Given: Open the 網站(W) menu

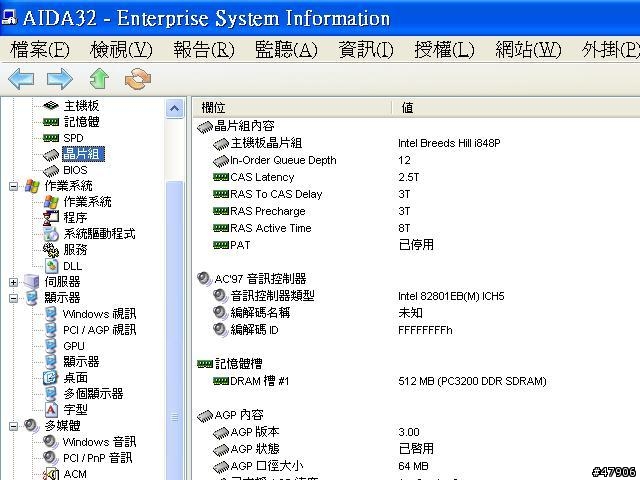Looking at the screenshot, I should coord(528,50).
